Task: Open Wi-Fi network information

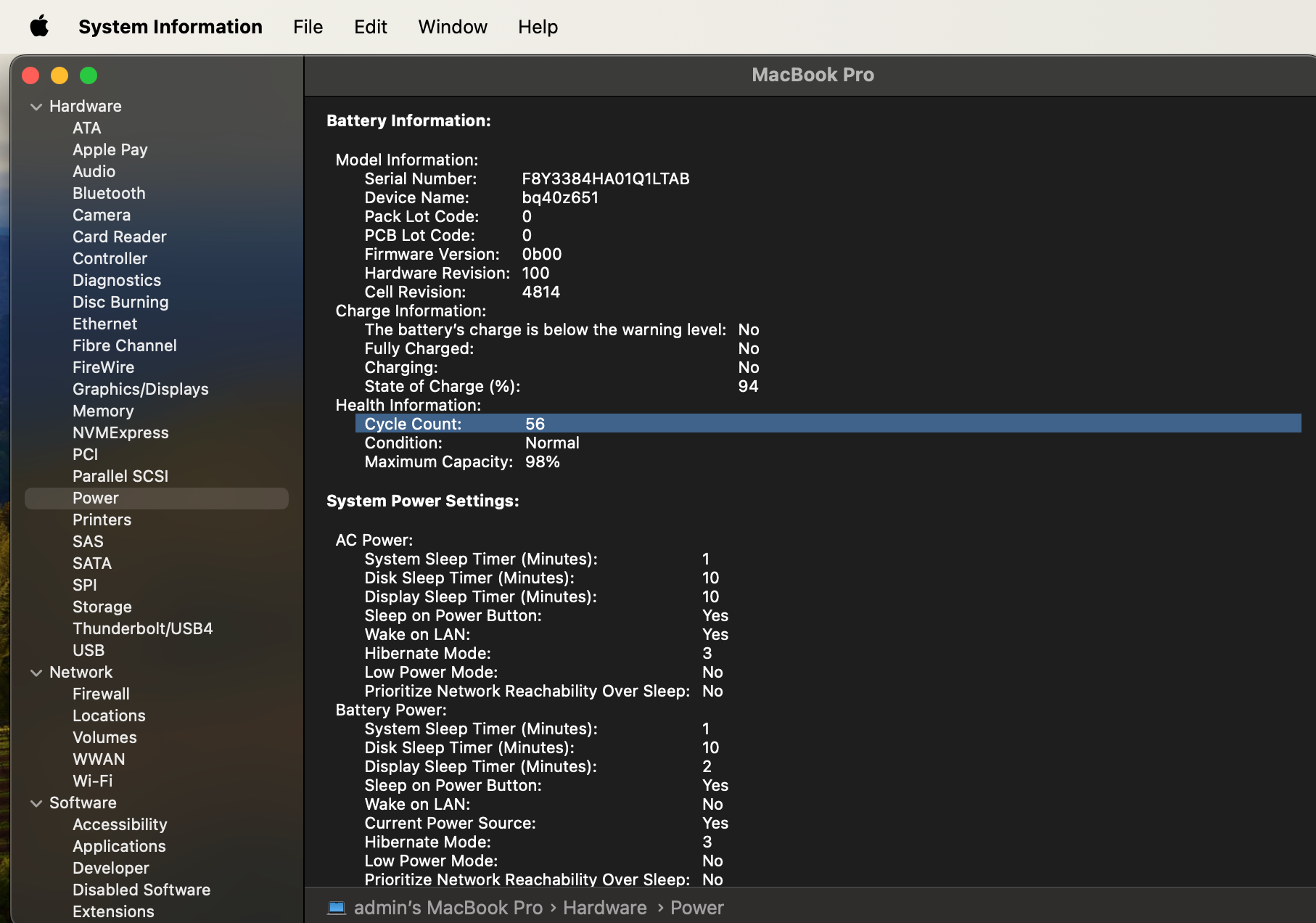Action: [x=92, y=781]
